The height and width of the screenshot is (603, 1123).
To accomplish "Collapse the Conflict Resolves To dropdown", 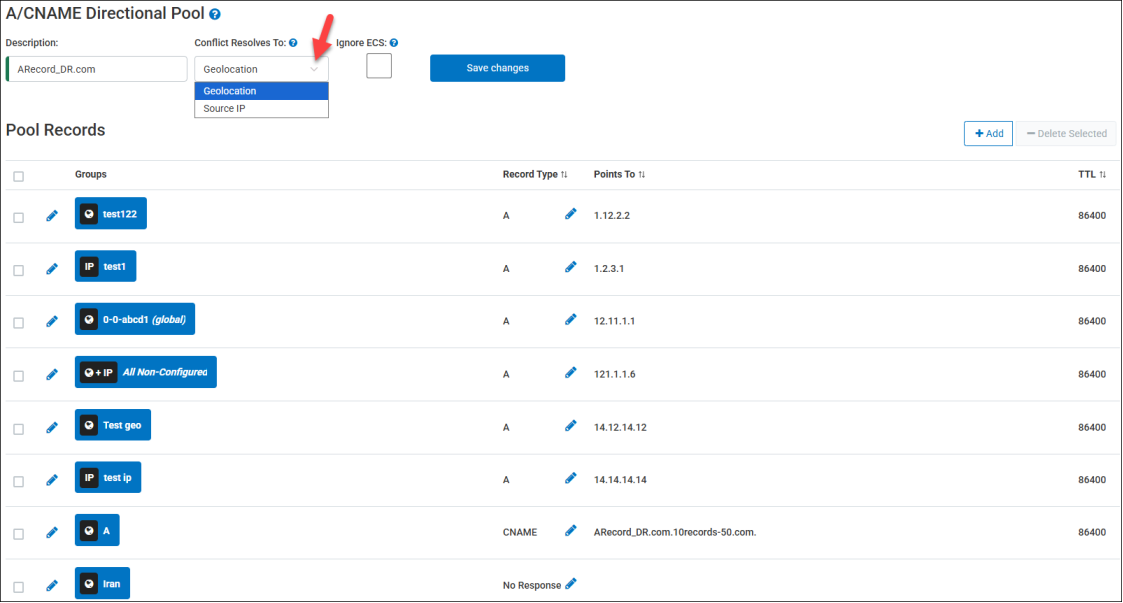I will click(x=314, y=69).
